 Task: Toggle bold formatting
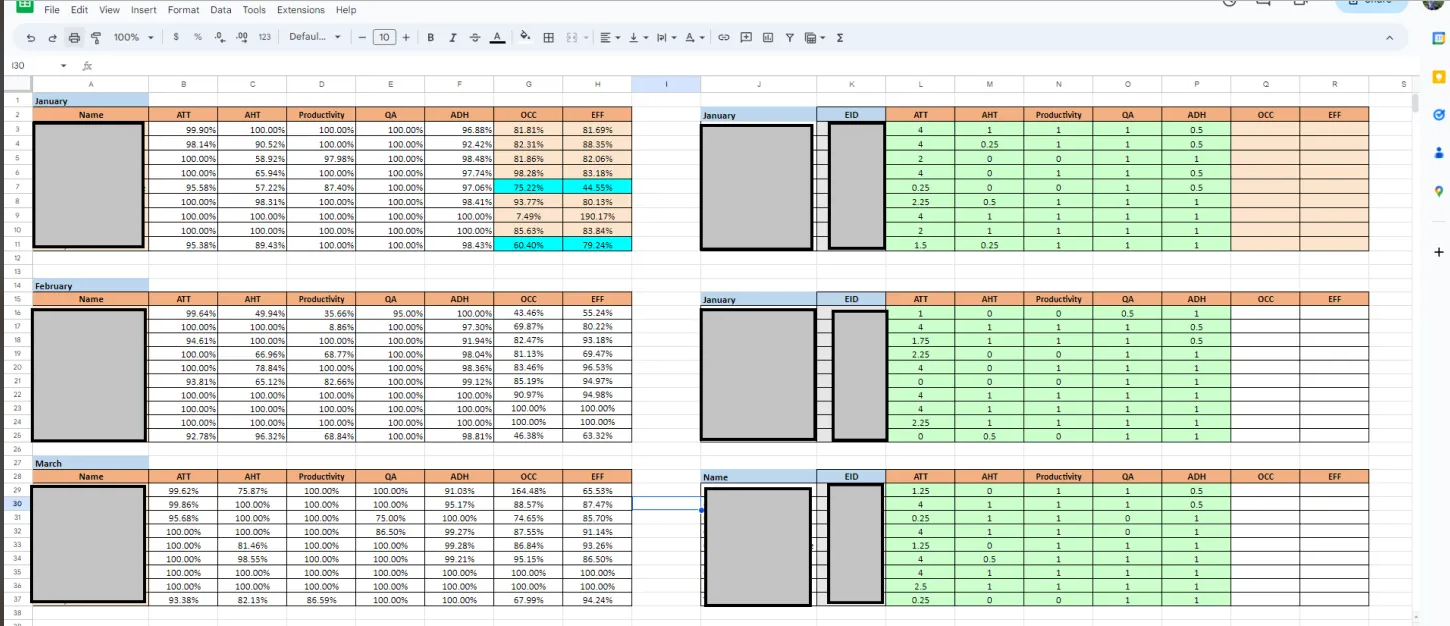point(431,37)
